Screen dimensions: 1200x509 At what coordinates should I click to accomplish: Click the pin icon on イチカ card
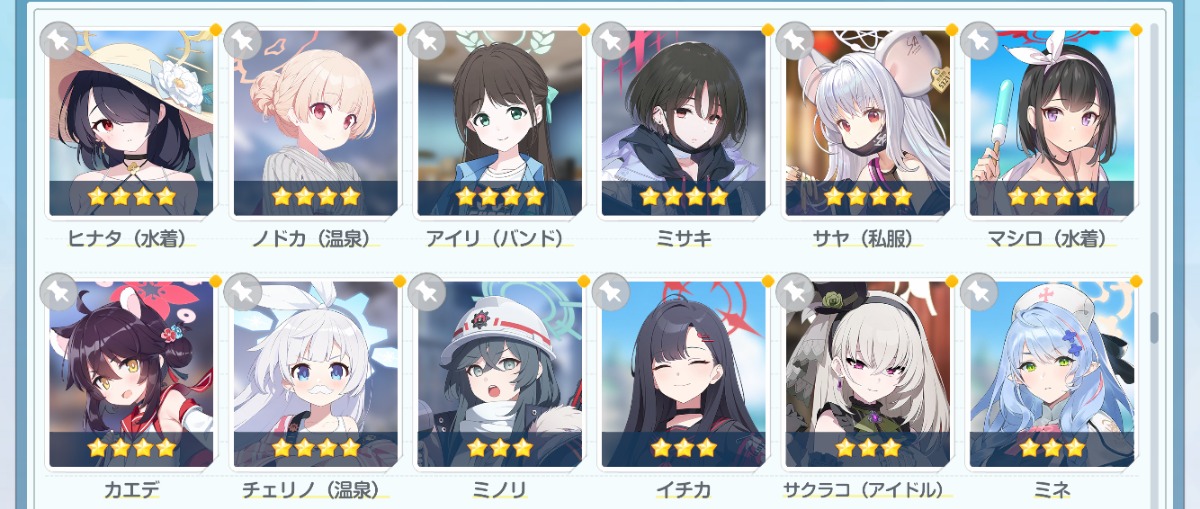coord(611,291)
